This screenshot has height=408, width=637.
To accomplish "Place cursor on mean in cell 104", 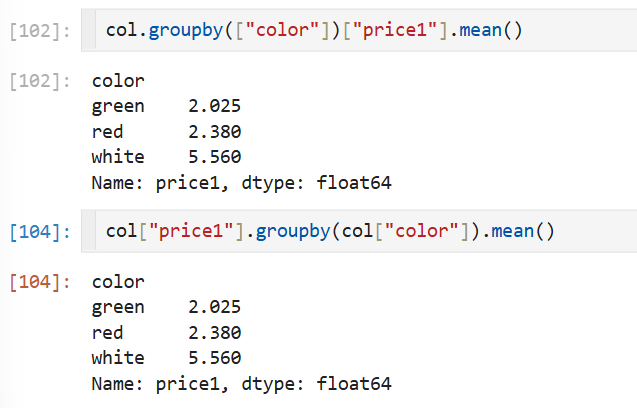I will (x=513, y=232).
